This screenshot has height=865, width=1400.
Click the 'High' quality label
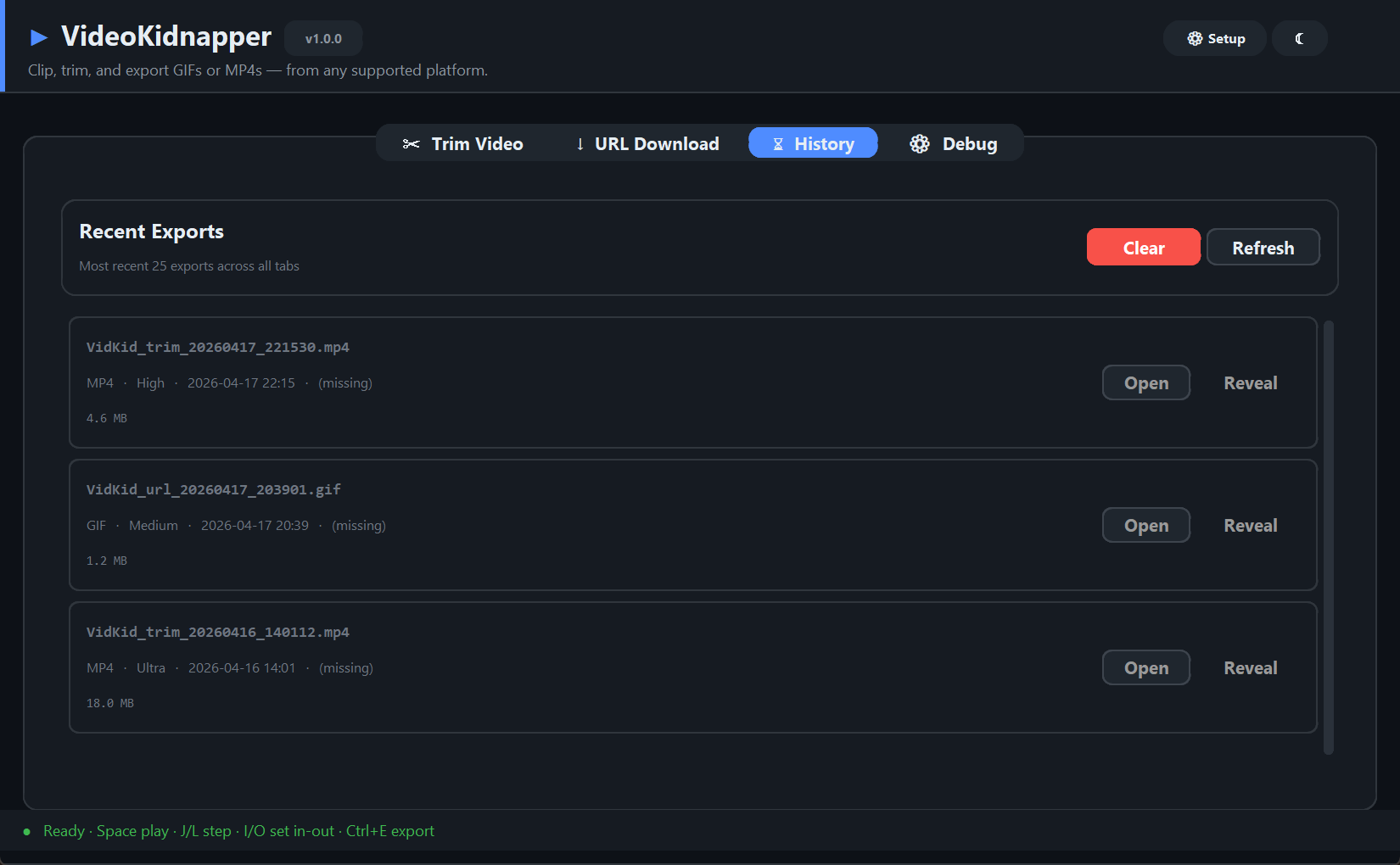(x=150, y=382)
